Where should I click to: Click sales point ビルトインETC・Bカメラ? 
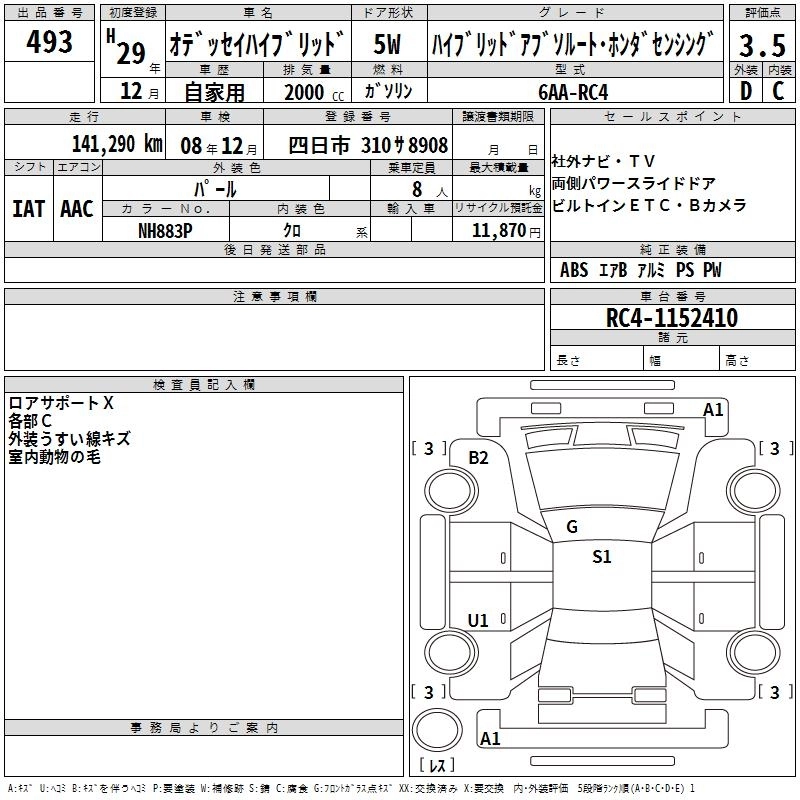[649, 205]
